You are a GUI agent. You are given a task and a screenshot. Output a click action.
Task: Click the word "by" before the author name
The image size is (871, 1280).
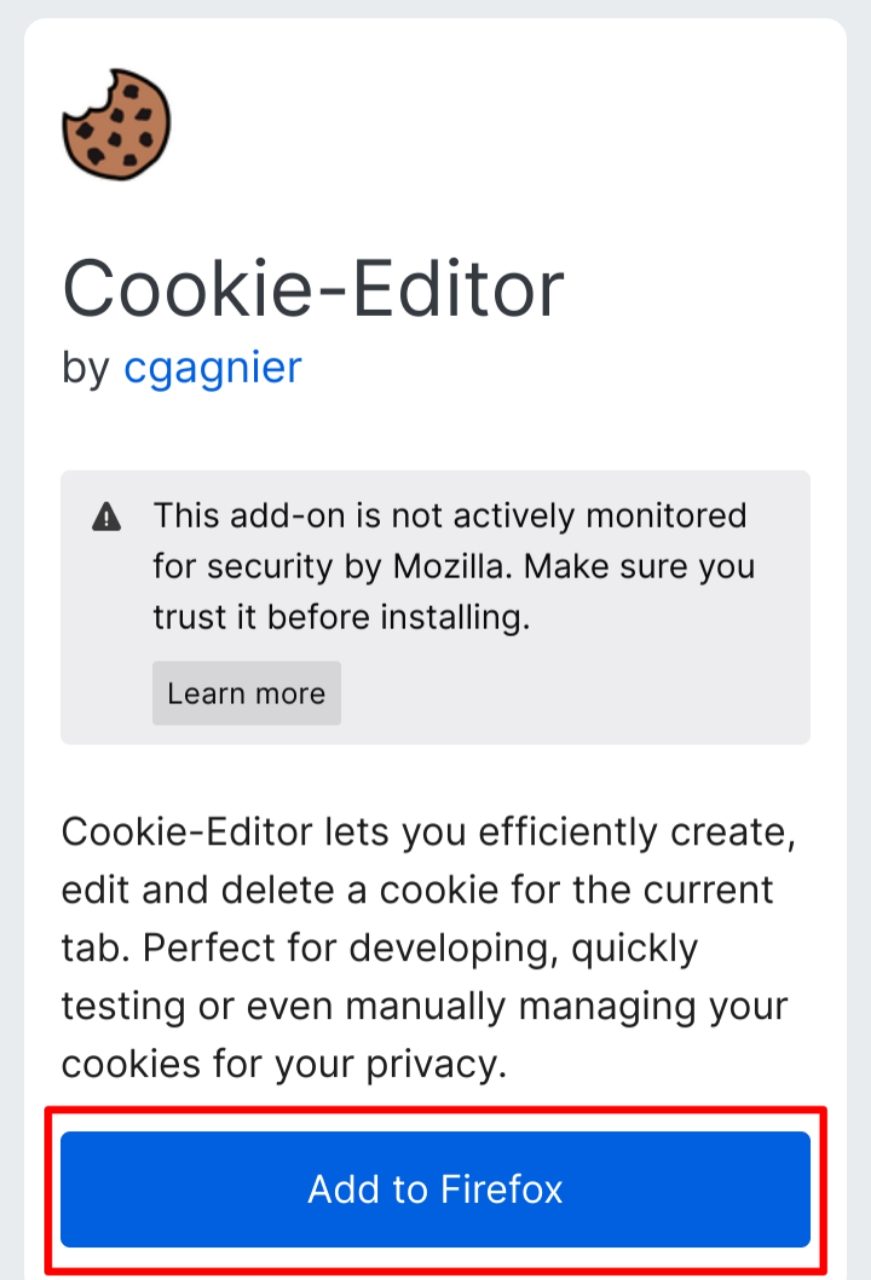click(85, 368)
